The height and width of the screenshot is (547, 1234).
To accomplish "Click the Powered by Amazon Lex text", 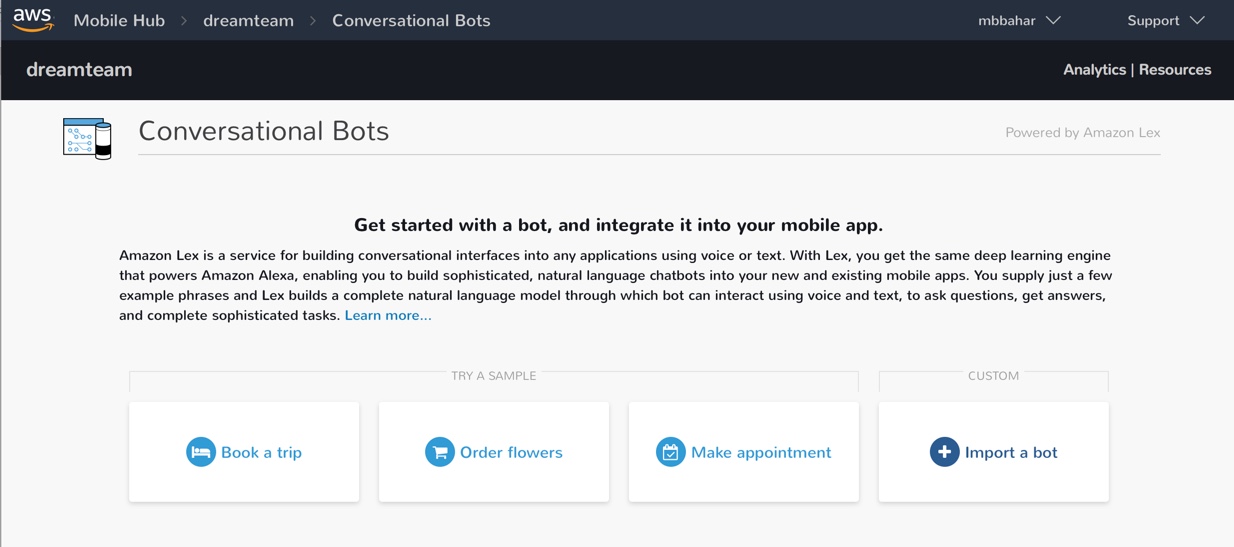I will tap(1083, 132).
